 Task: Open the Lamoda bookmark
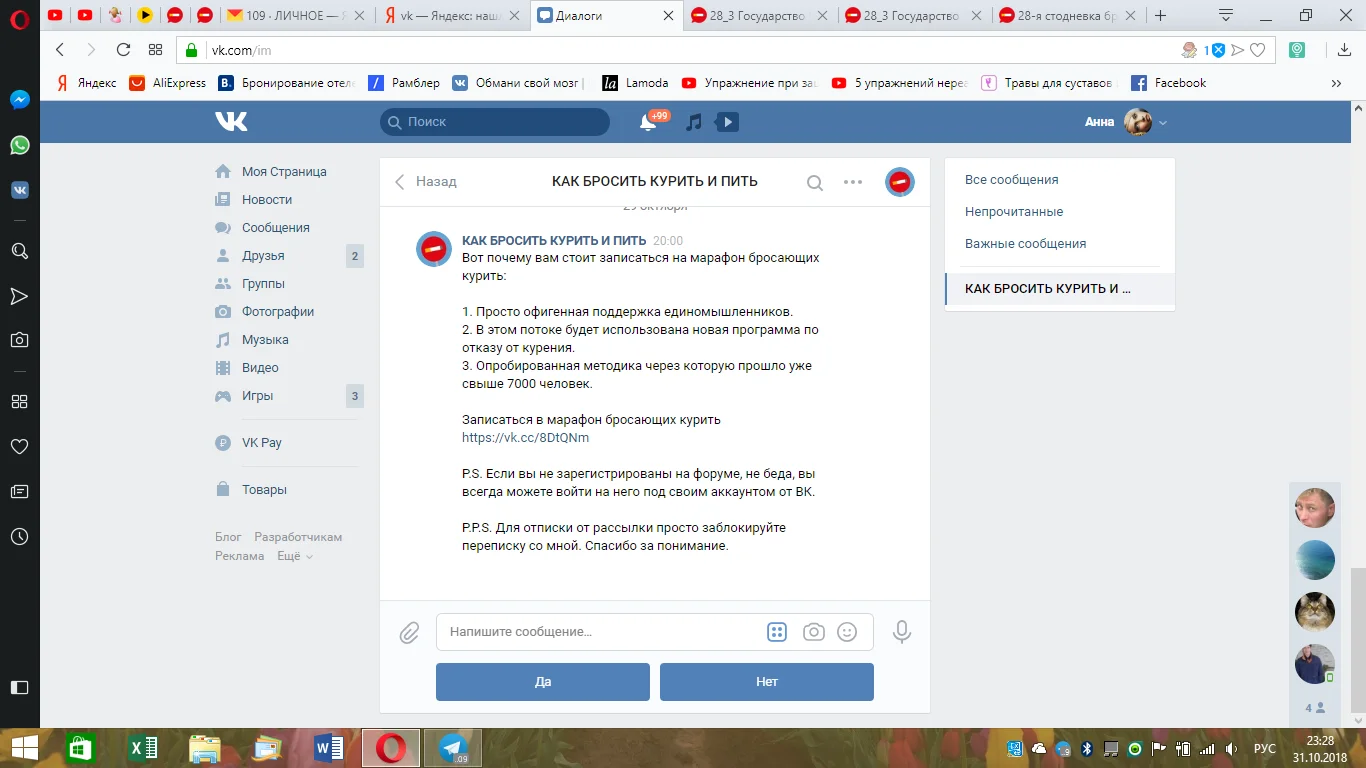point(635,83)
